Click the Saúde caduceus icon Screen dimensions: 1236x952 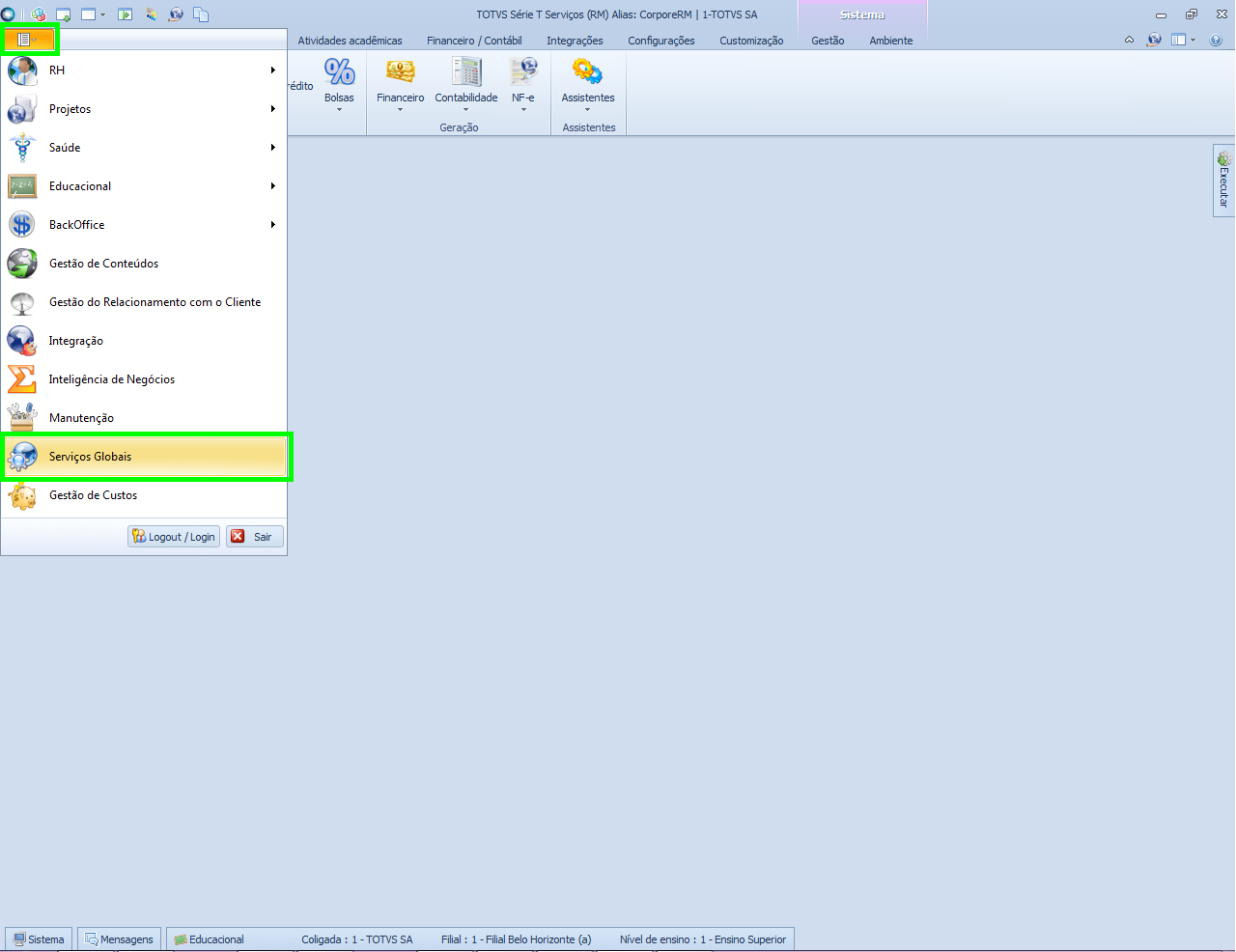point(22,148)
